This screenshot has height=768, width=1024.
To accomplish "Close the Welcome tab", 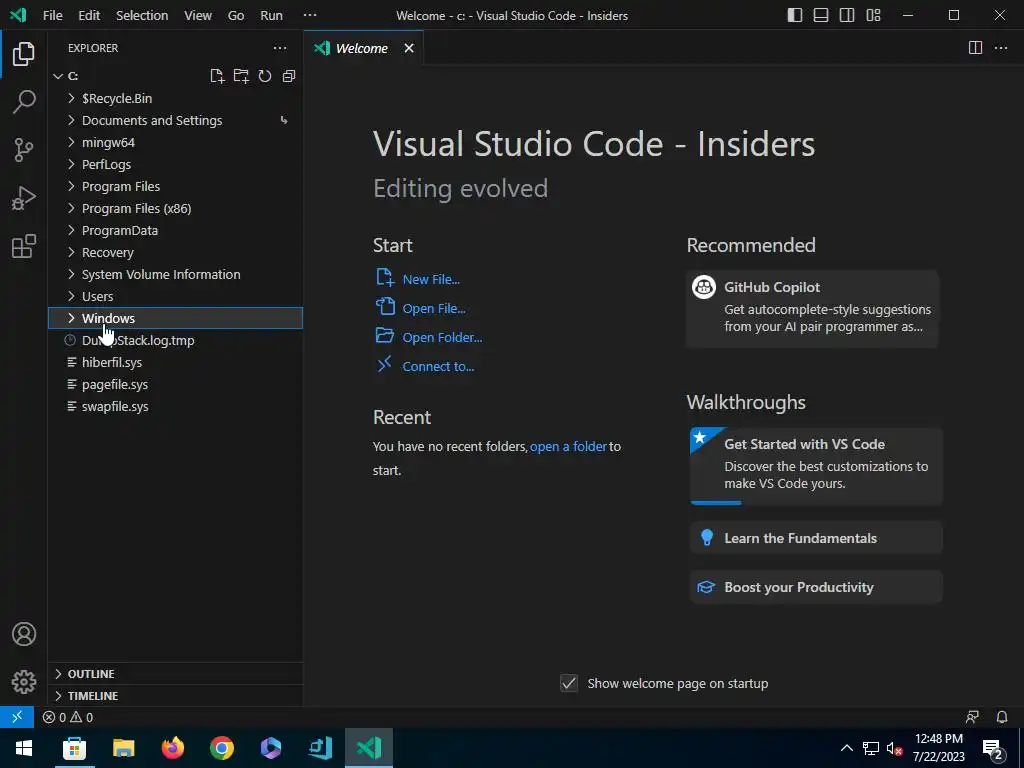I will [x=409, y=48].
